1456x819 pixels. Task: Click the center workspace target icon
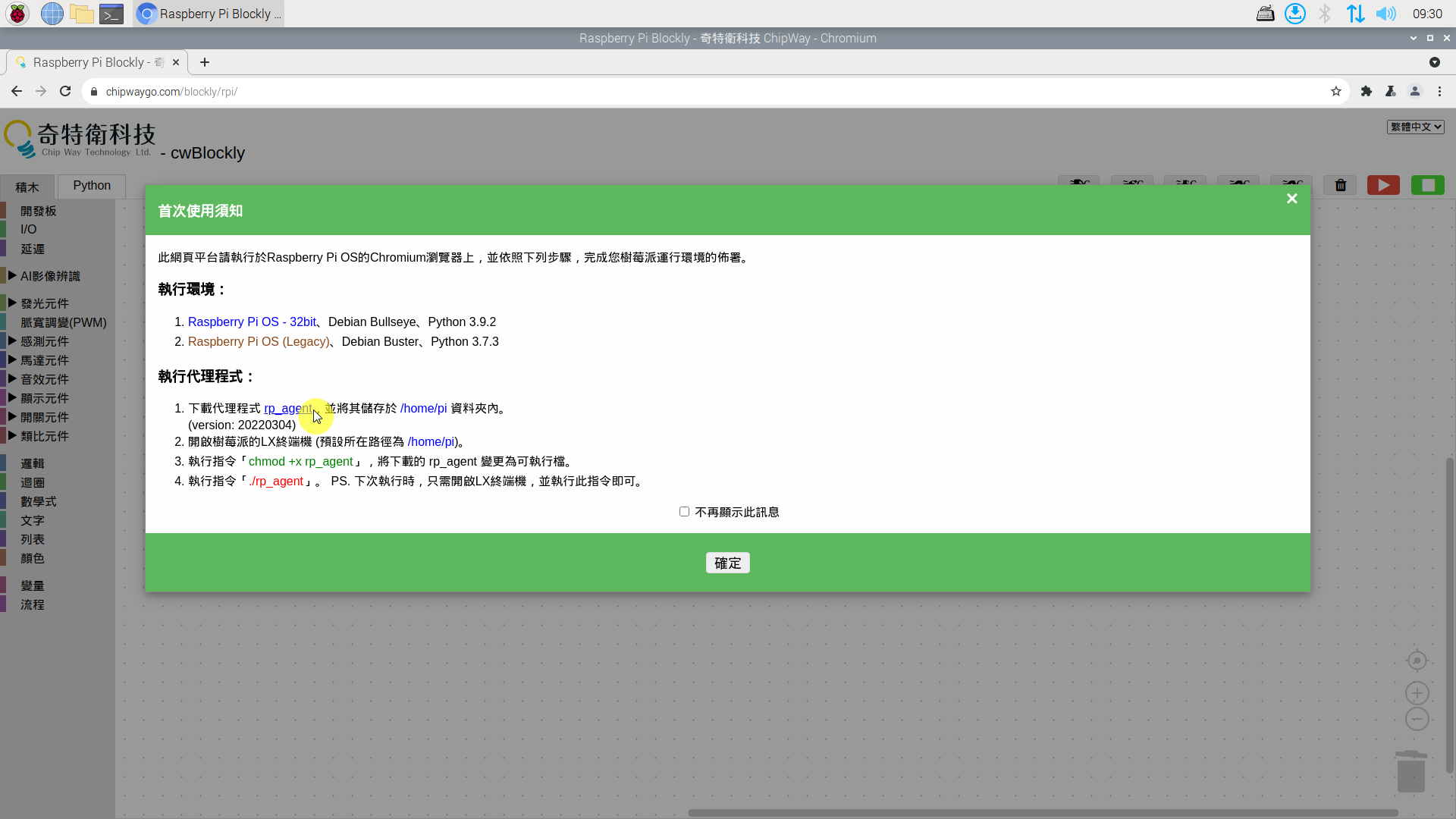point(1417,661)
